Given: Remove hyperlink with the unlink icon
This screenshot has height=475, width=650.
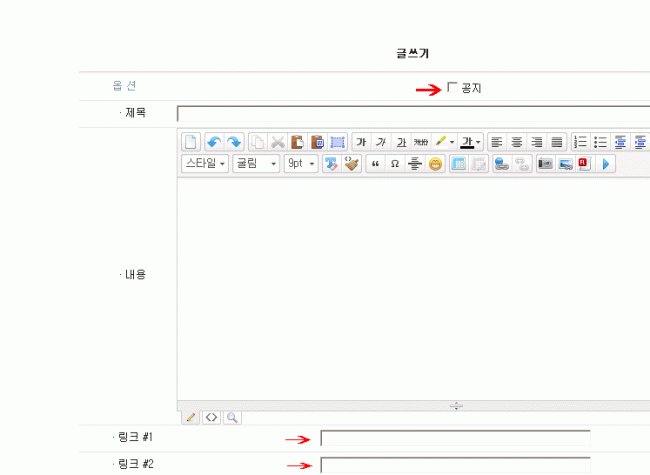Looking at the screenshot, I should [x=522, y=164].
